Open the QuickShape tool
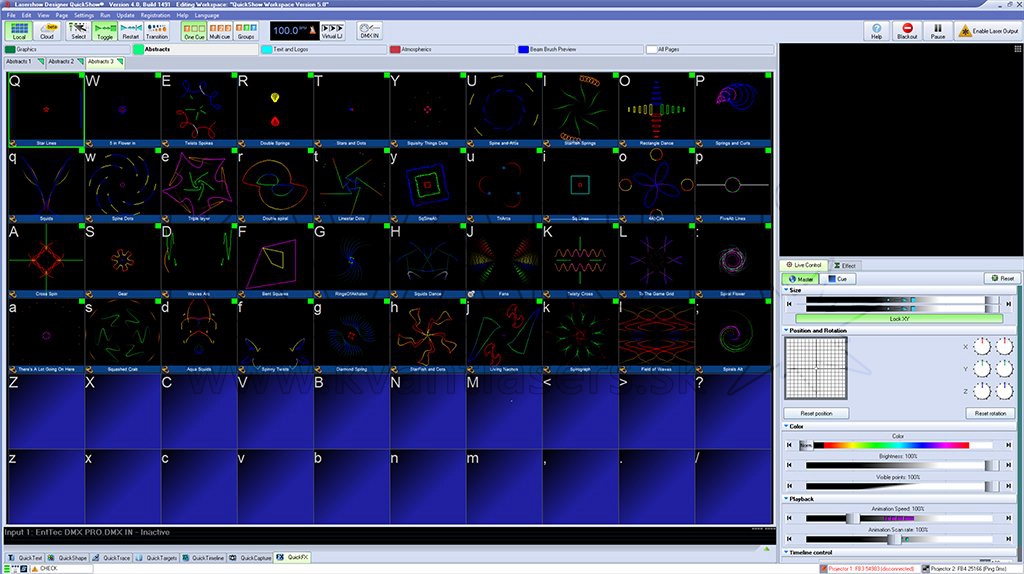Screen dimensions: 1024x574 (x=67, y=558)
